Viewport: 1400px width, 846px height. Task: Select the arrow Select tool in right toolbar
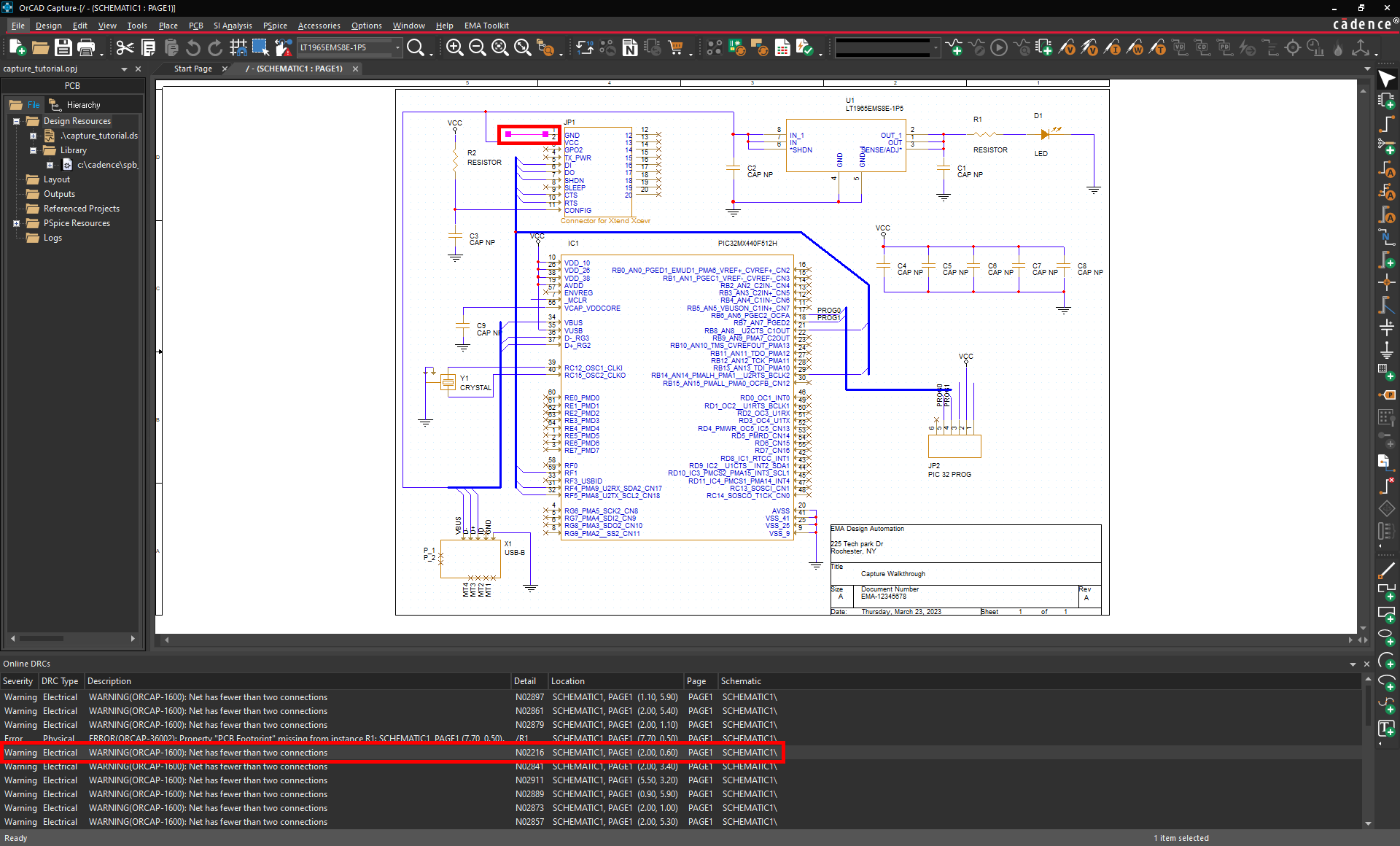click(1386, 79)
